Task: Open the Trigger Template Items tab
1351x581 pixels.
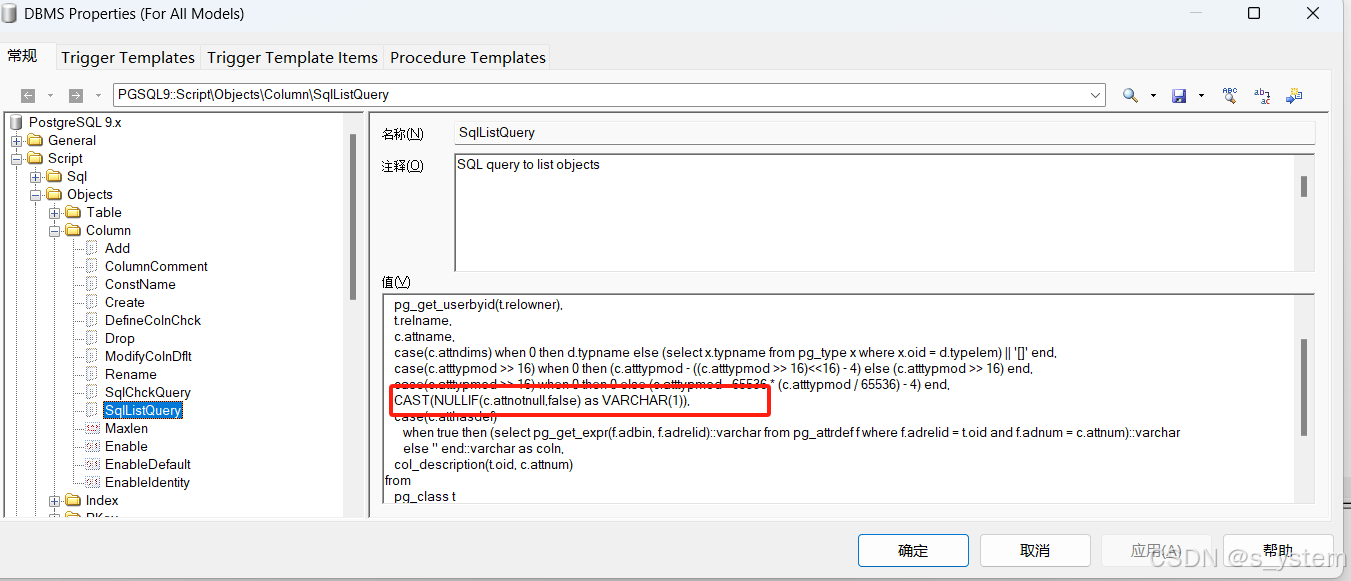Action: 293,58
